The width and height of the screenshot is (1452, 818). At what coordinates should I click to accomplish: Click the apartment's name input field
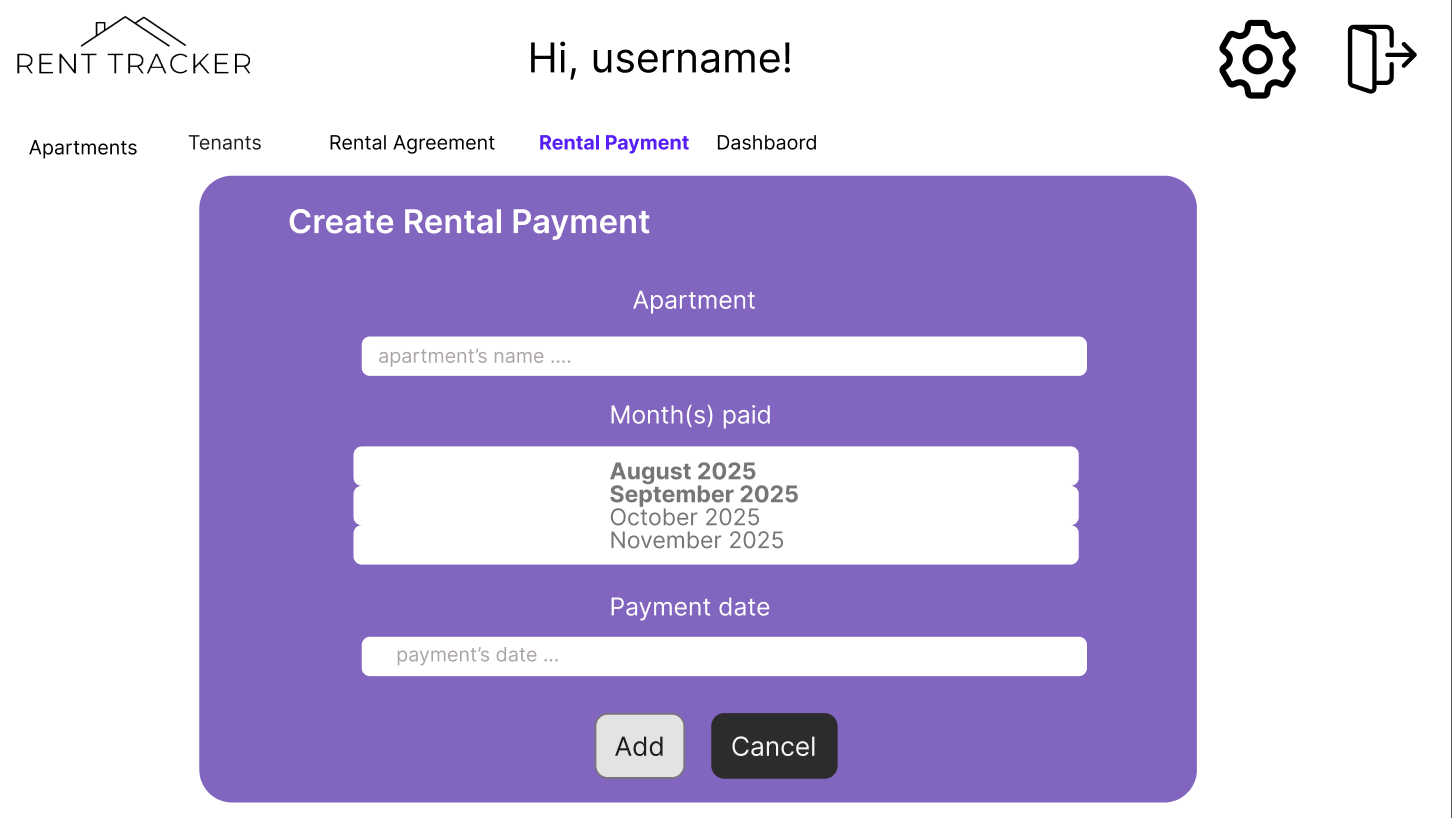723,356
